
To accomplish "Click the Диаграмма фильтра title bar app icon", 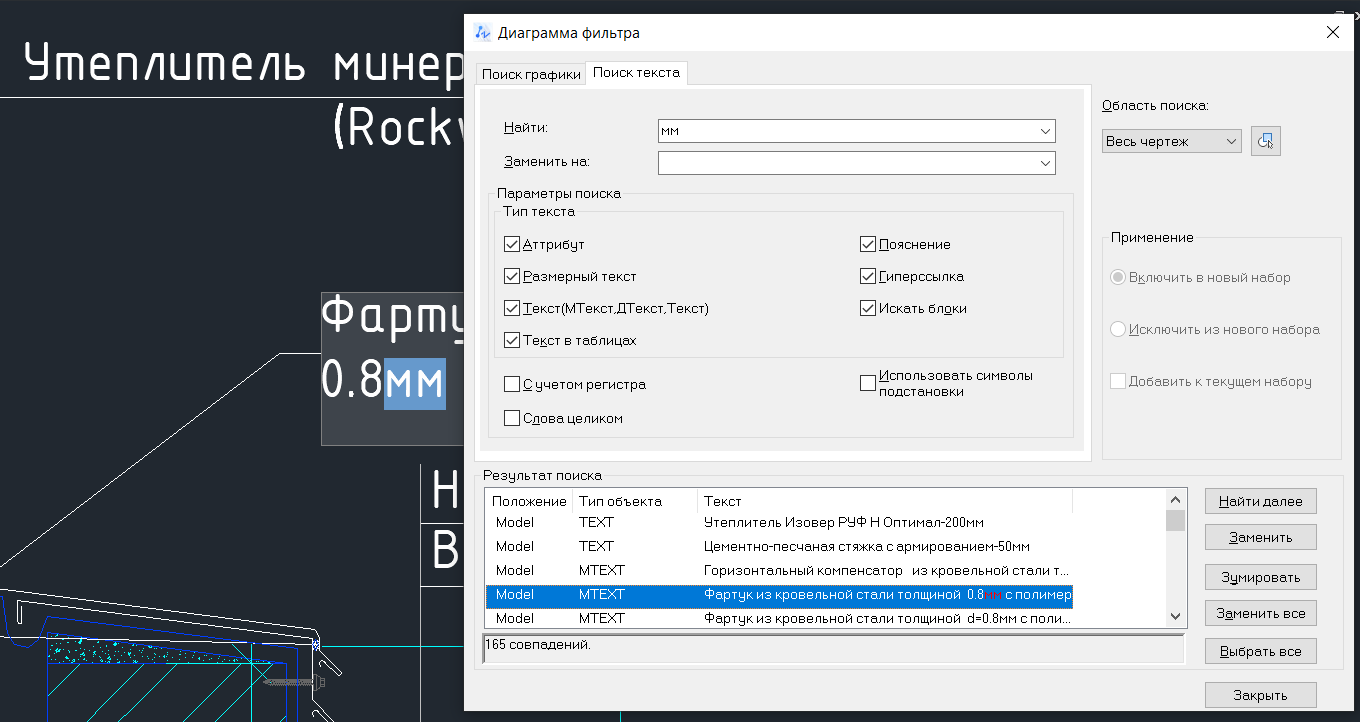I will coord(483,33).
